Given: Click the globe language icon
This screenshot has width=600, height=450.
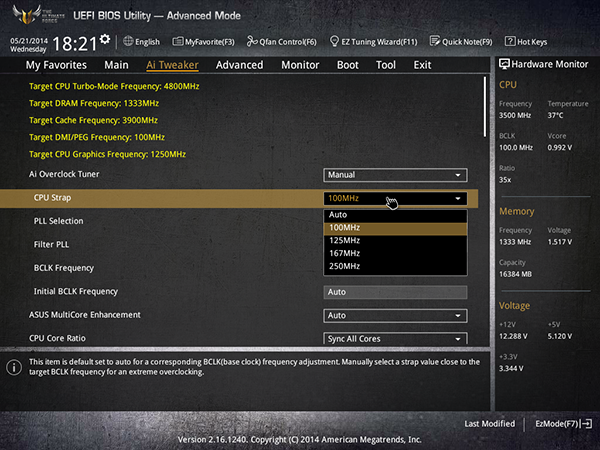Looking at the screenshot, I should [128, 41].
